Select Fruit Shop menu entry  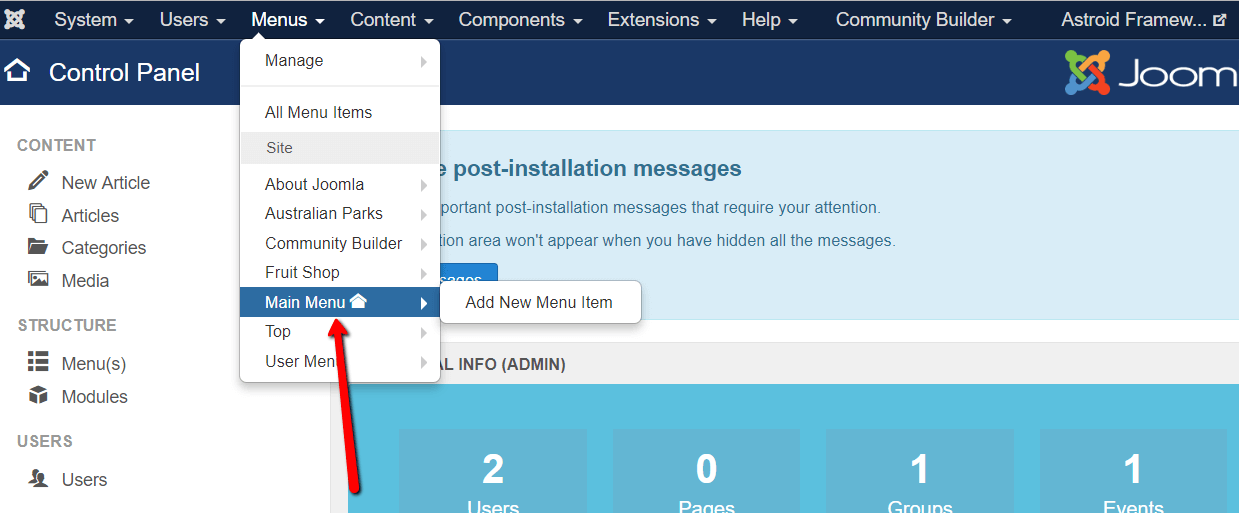[x=340, y=272]
